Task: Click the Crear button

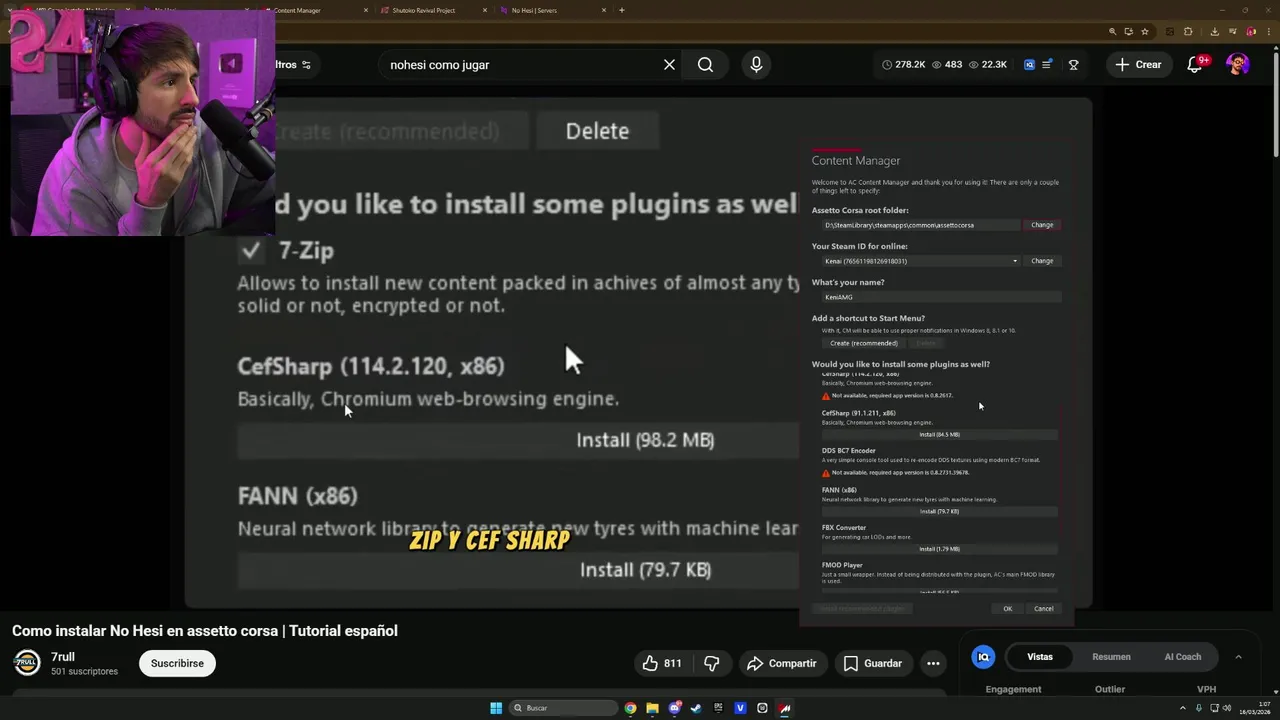Action: (x=1139, y=64)
